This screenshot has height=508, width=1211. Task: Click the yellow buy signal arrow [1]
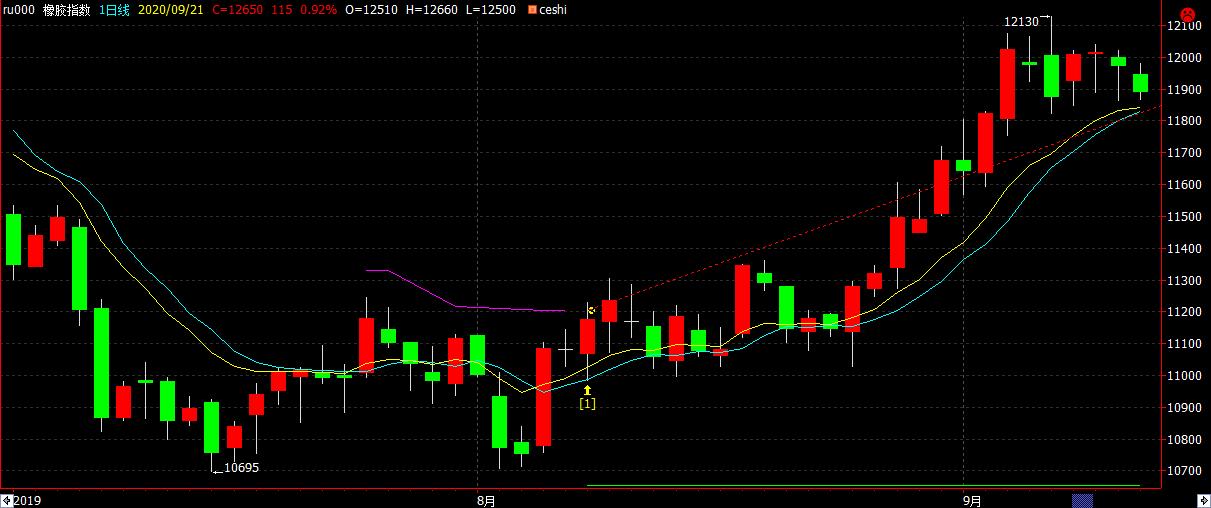588,391
